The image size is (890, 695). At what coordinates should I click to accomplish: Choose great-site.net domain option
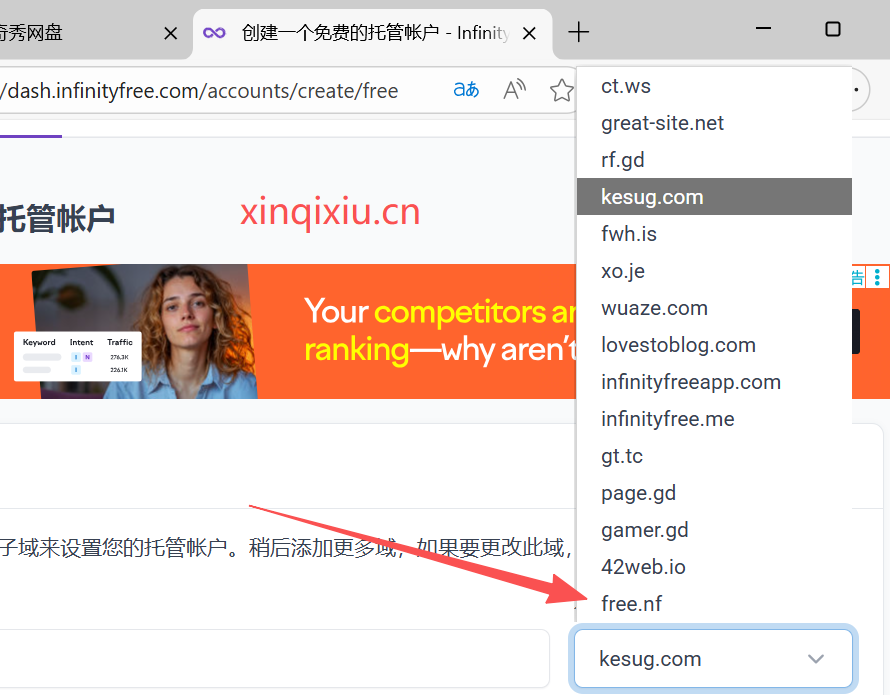pyautogui.click(x=662, y=123)
